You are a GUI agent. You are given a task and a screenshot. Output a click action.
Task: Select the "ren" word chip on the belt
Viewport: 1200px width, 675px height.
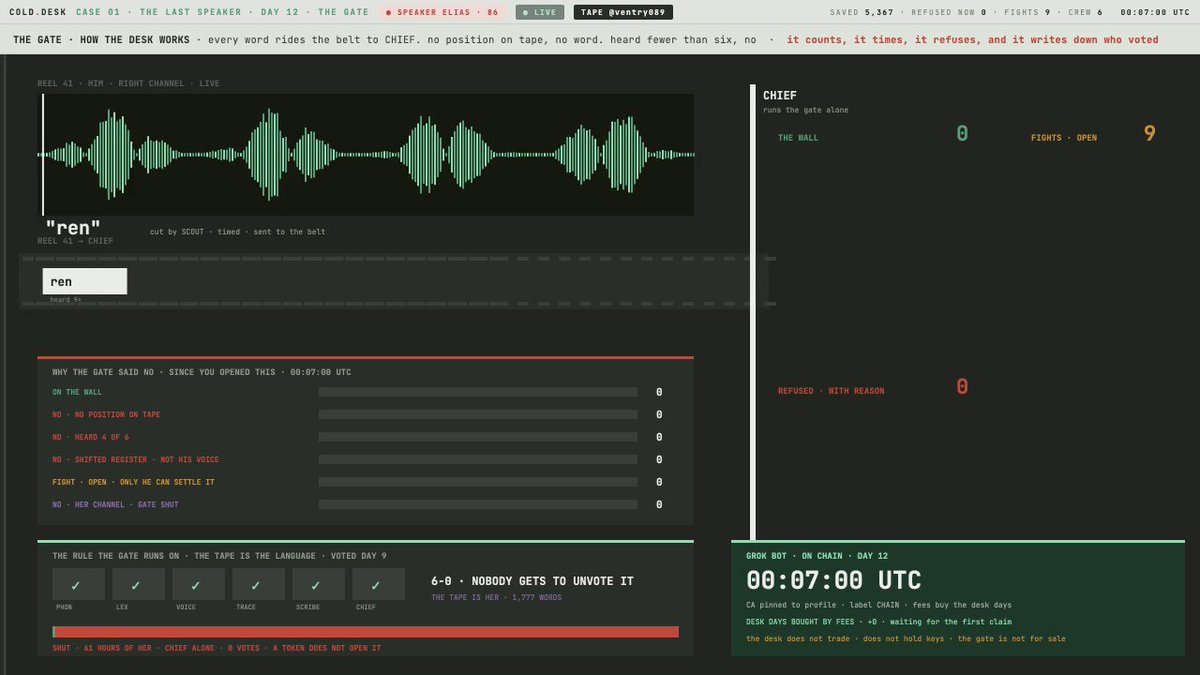85,281
